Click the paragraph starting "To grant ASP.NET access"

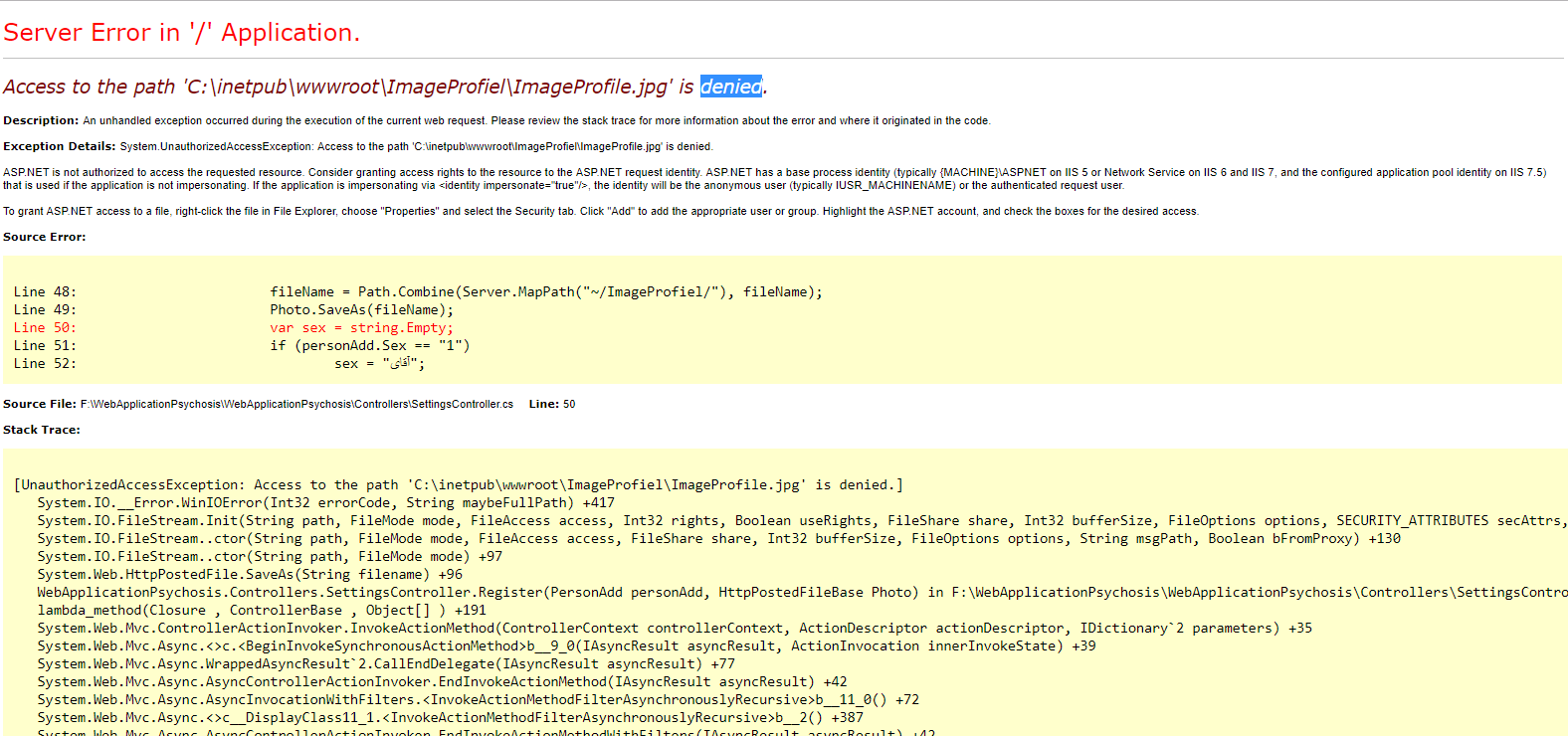(600, 211)
